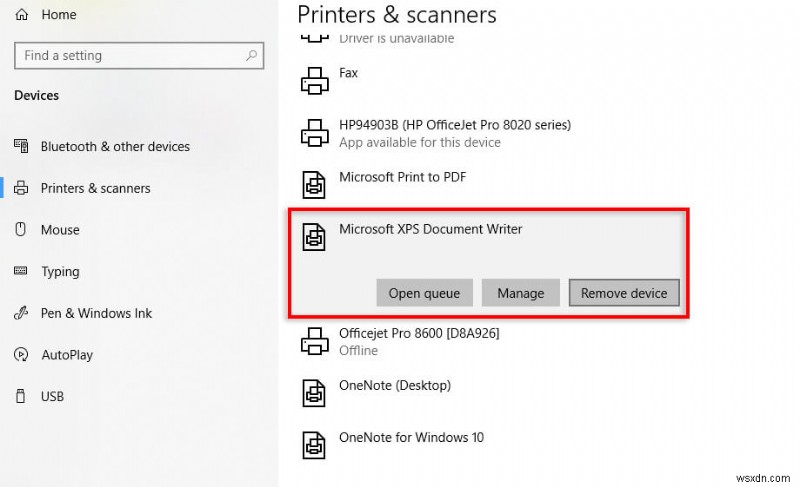Click the Typing keyboard icon

pyautogui.click(x=21, y=270)
